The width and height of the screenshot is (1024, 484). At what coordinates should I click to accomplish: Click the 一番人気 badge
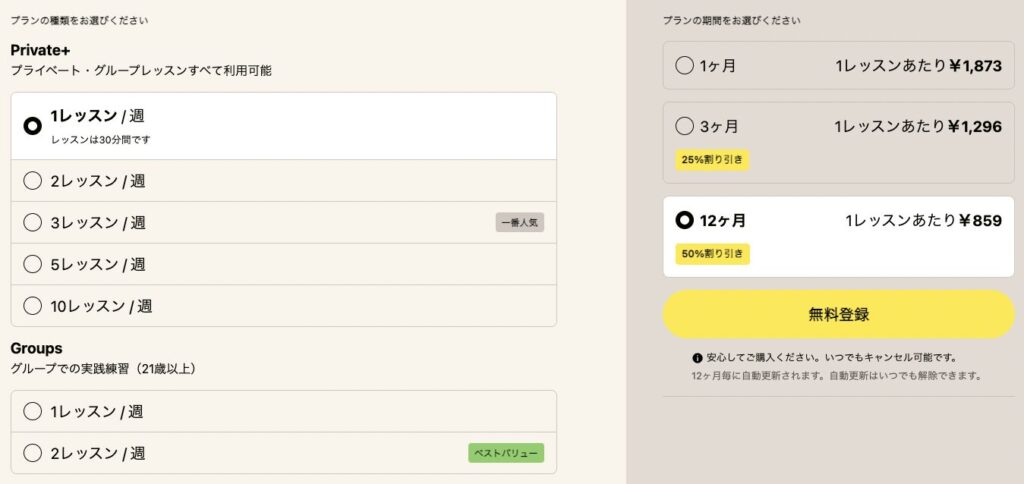[520, 223]
